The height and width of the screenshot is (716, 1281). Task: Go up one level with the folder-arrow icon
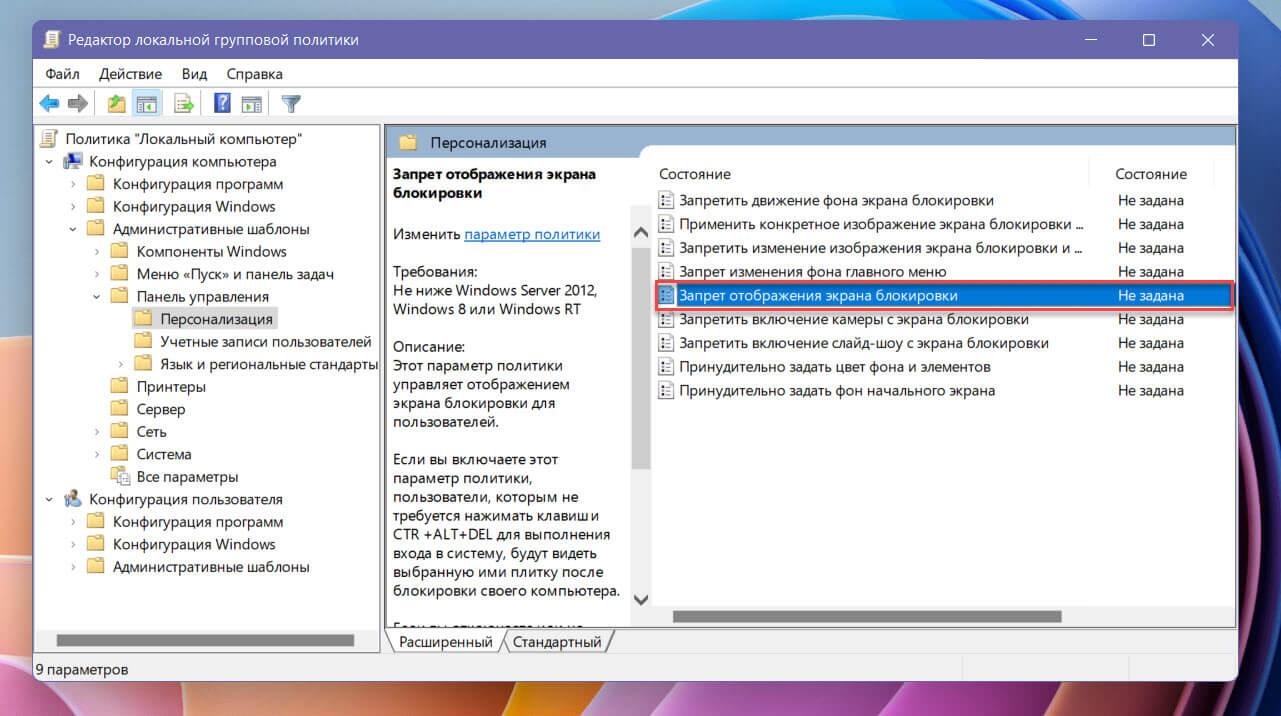tap(117, 103)
